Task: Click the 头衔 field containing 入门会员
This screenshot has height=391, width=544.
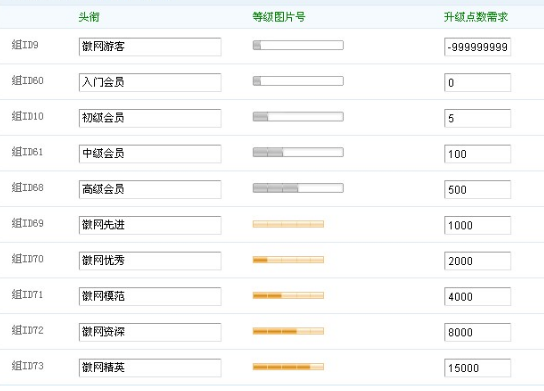Action: coord(150,82)
